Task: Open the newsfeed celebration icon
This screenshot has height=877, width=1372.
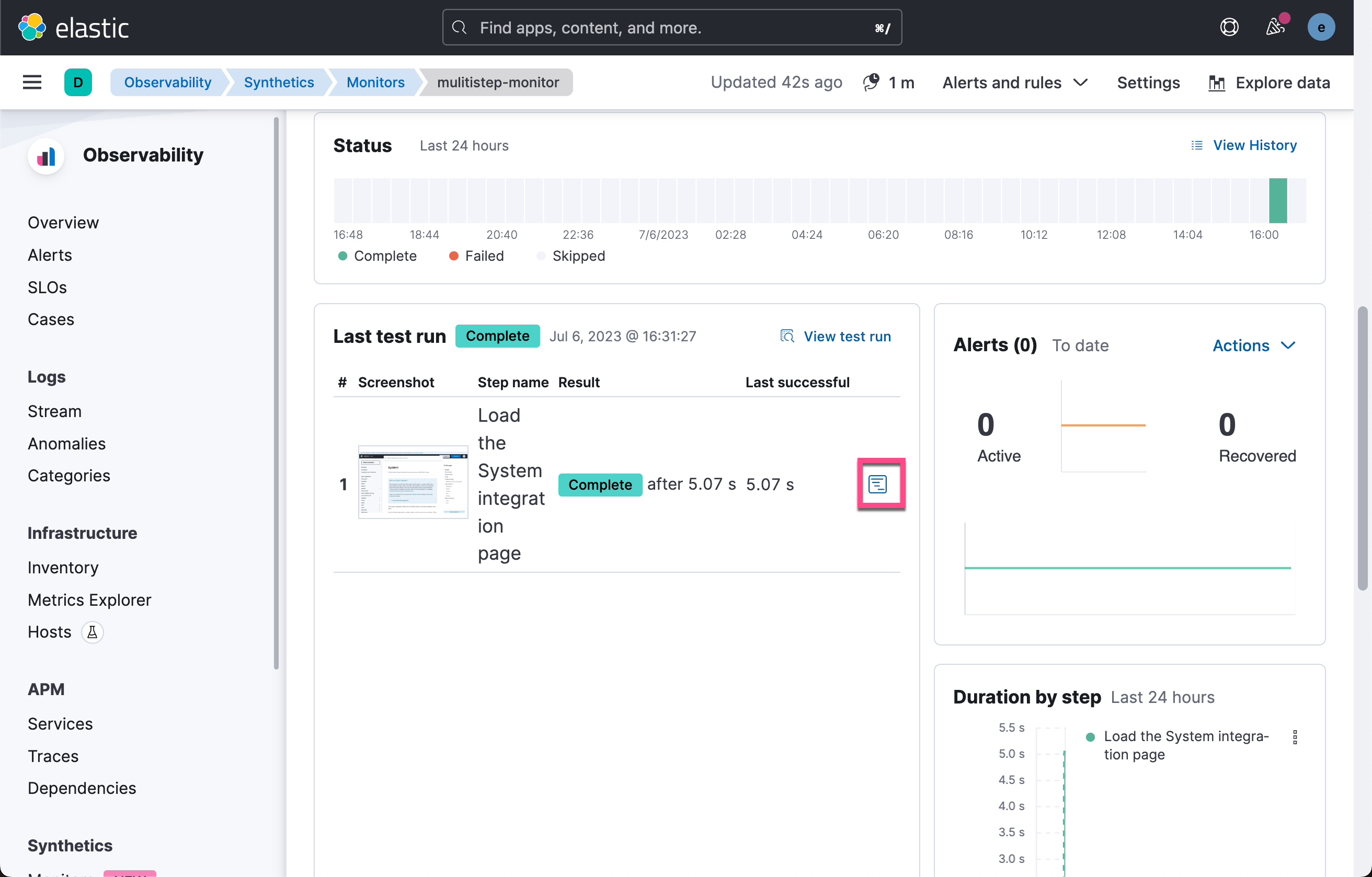Action: (x=1275, y=27)
